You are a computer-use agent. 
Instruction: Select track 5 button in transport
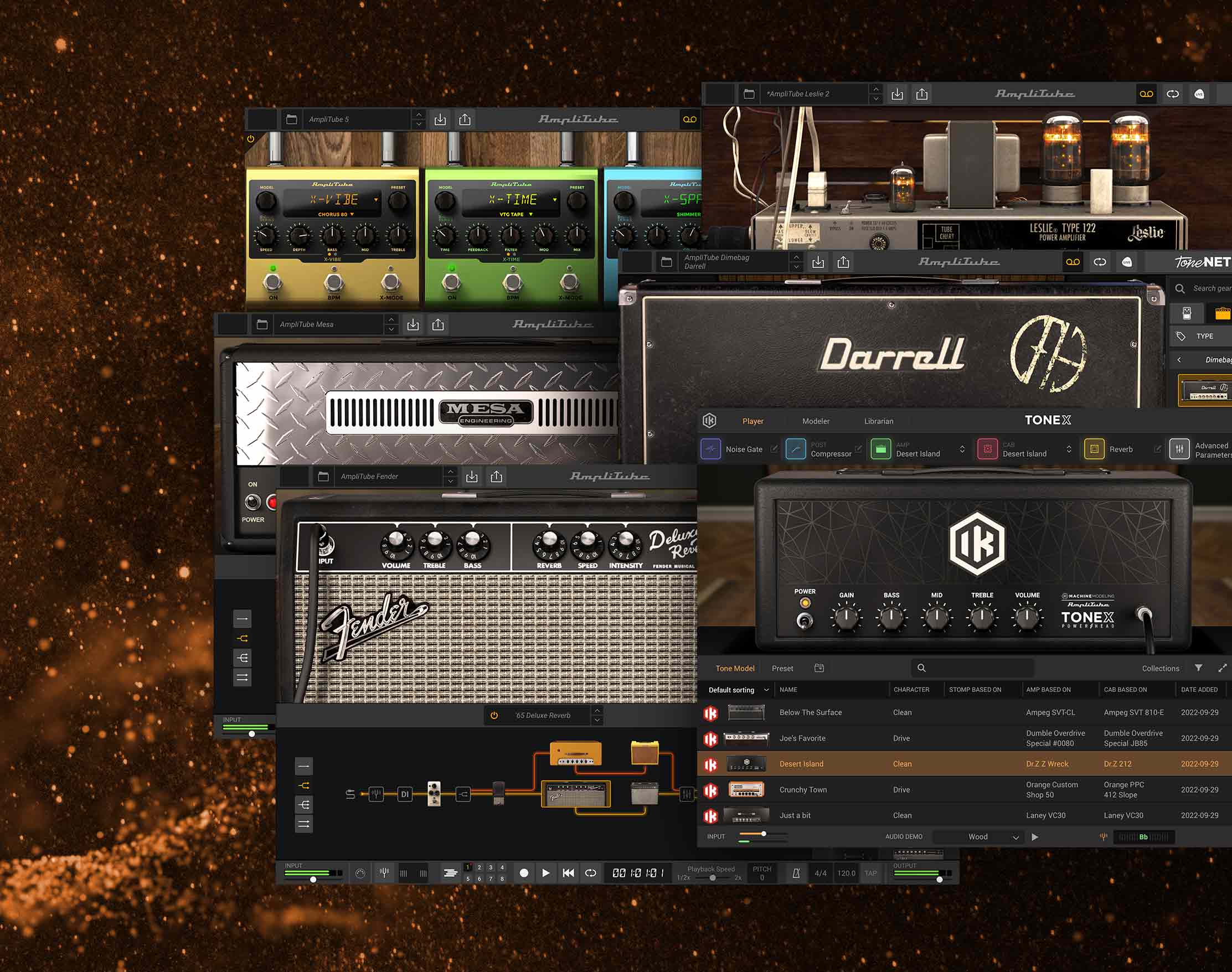click(468, 878)
